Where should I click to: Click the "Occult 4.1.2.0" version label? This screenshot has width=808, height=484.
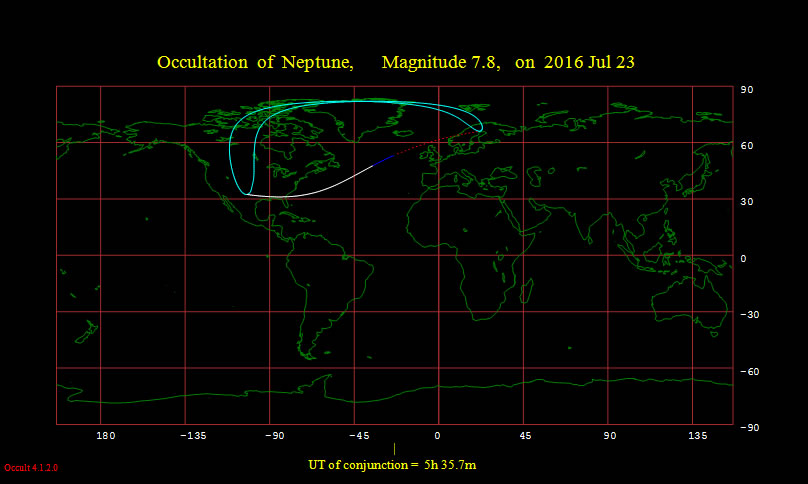pos(31,468)
